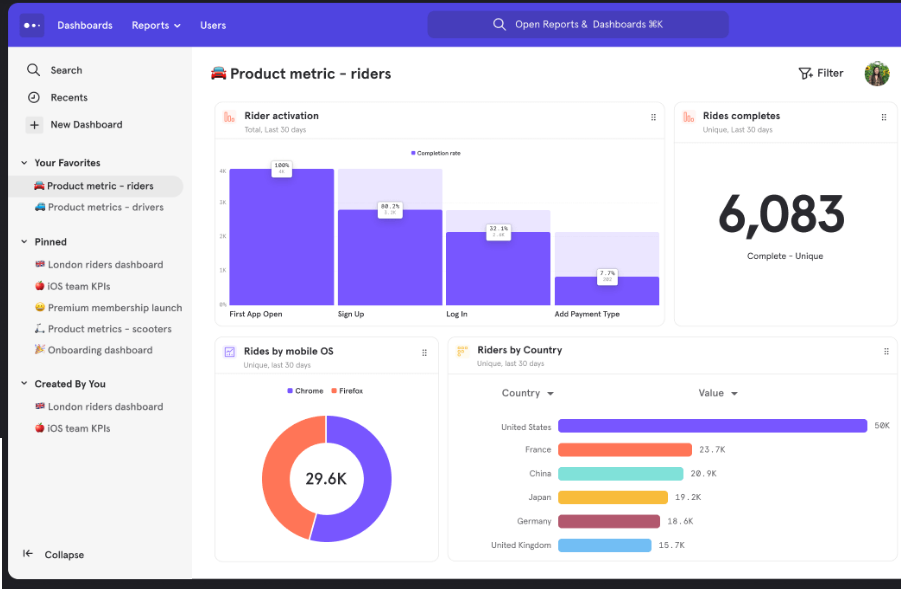Open the Dashboards menu item
This screenshot has width=901, height=590.
click(85, 25)
